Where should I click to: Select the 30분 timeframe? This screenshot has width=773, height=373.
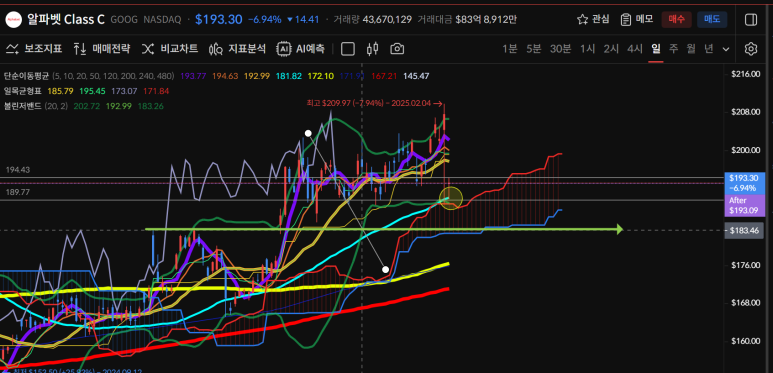pyautogui.click(x=561, y=49)
